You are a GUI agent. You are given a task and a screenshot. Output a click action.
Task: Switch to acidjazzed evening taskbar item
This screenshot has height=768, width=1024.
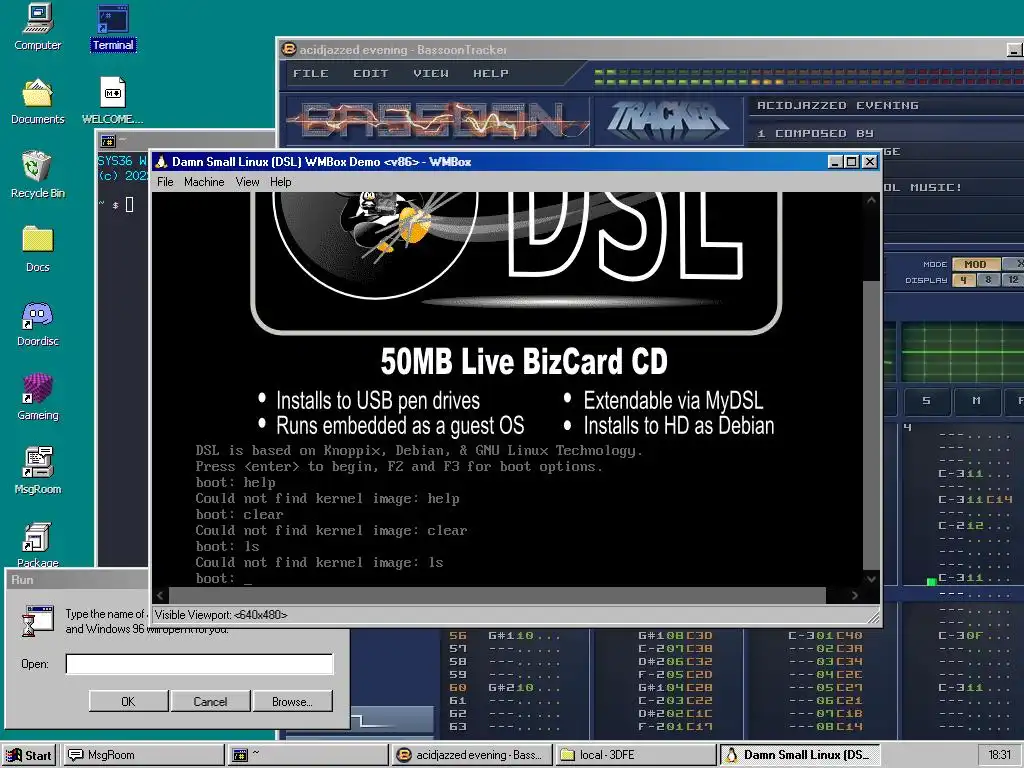click(473, 755)
